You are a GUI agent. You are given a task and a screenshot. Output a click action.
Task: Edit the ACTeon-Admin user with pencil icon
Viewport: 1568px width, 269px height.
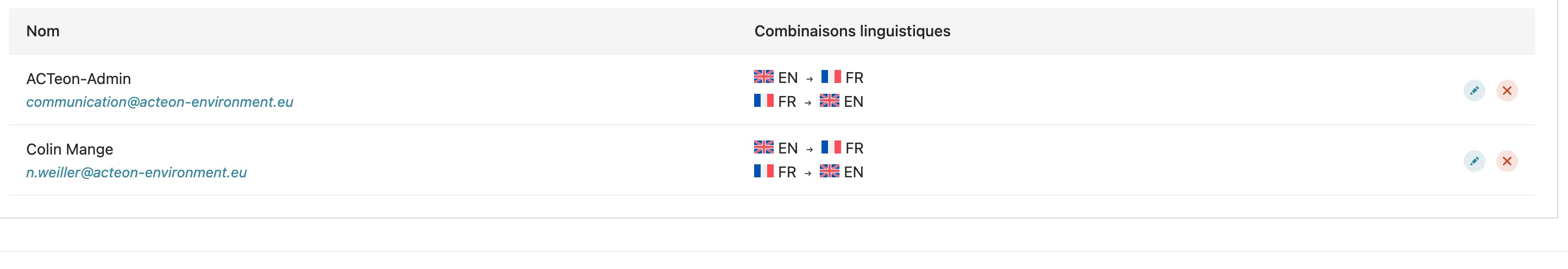point(1473,91)
